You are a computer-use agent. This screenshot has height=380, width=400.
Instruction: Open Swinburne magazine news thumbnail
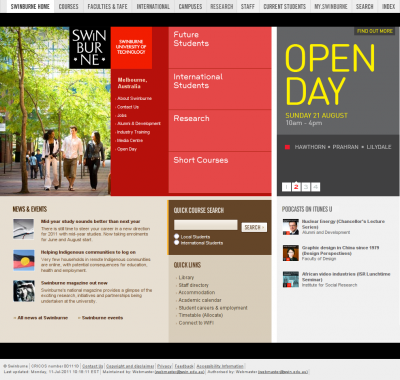coord(24,291)
